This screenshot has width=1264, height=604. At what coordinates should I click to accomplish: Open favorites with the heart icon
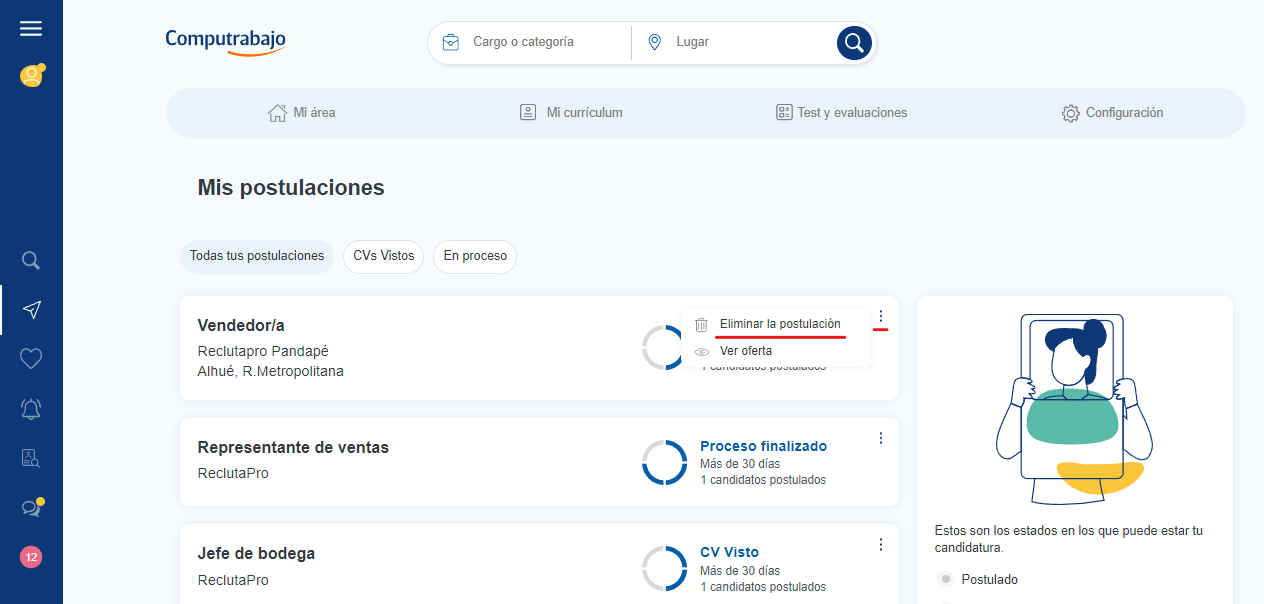(x=31, y=359)
